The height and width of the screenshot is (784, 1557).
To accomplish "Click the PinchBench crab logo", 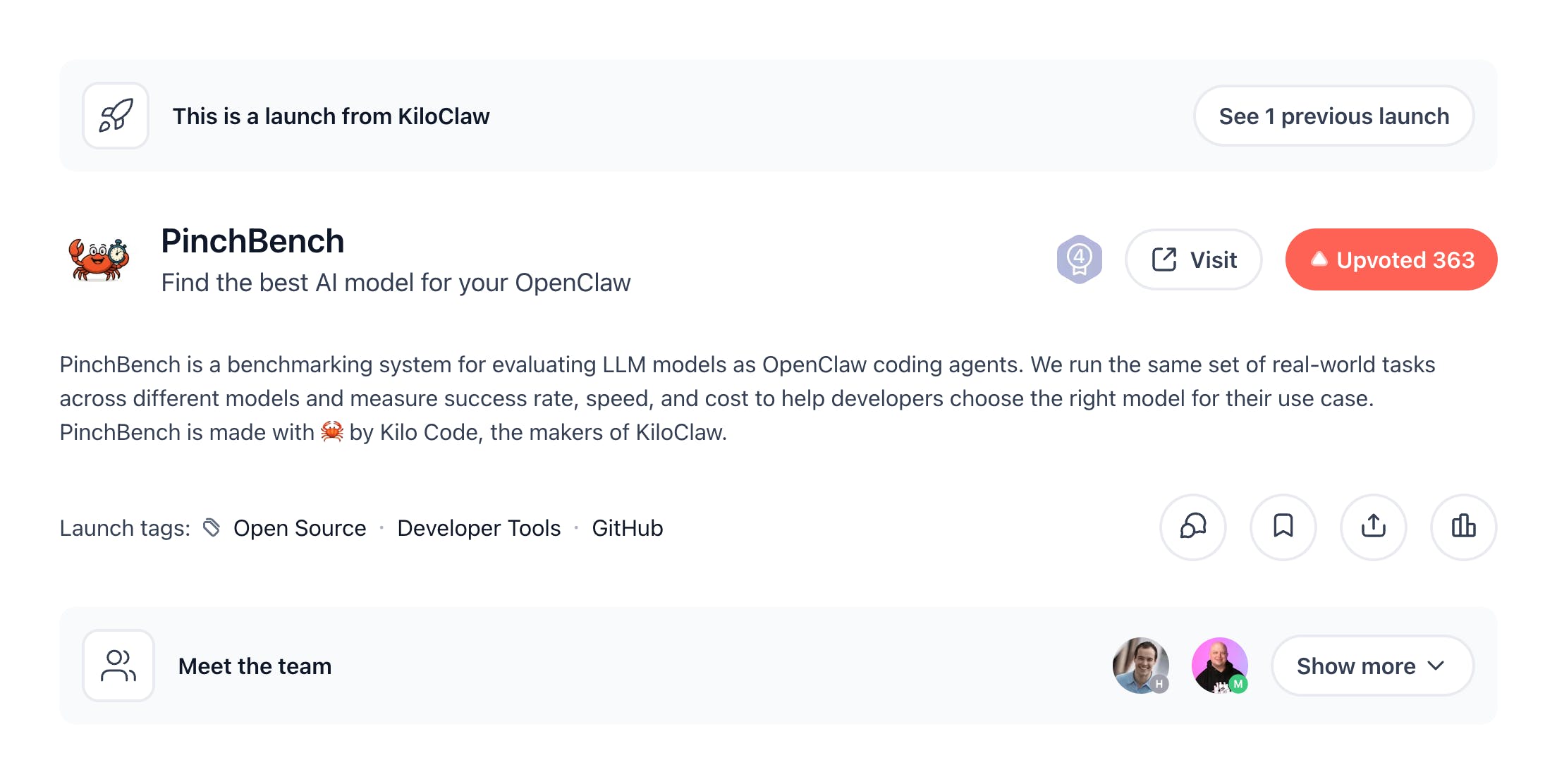I will pyautogui.click(x=99, y=259).
